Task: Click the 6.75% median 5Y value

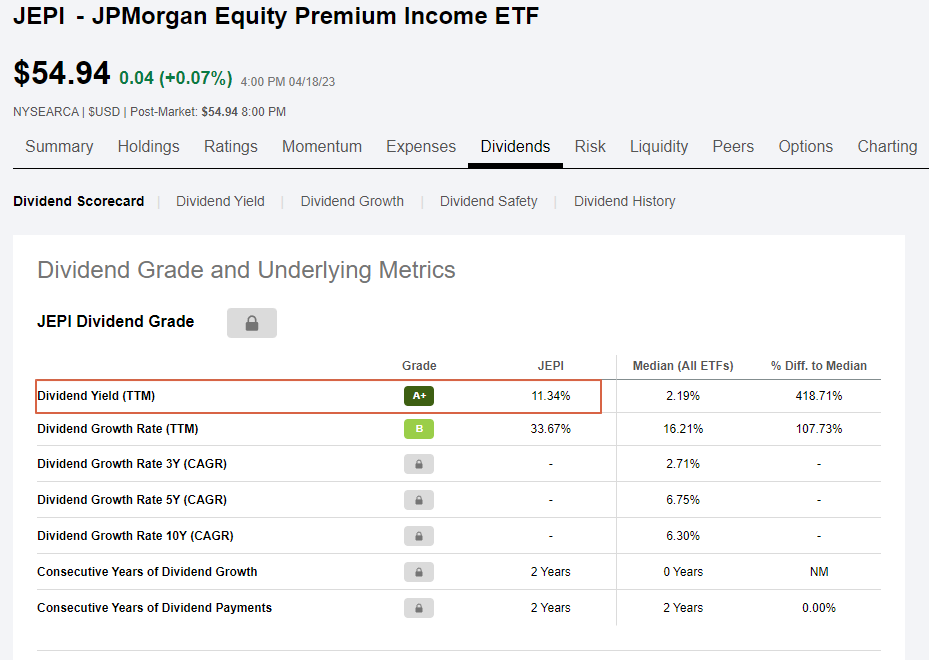Action: coord(683,500)
